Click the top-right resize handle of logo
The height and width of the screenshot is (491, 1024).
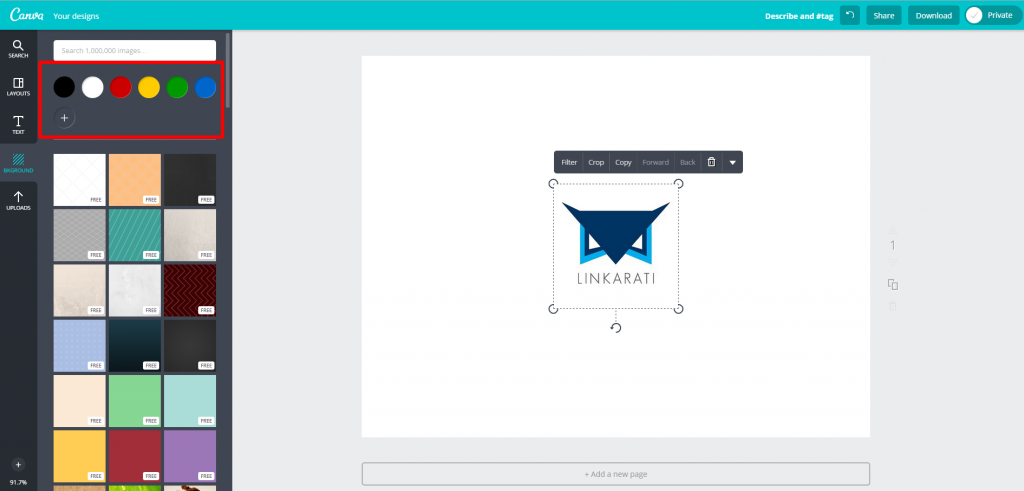click(x=679, y=183)
